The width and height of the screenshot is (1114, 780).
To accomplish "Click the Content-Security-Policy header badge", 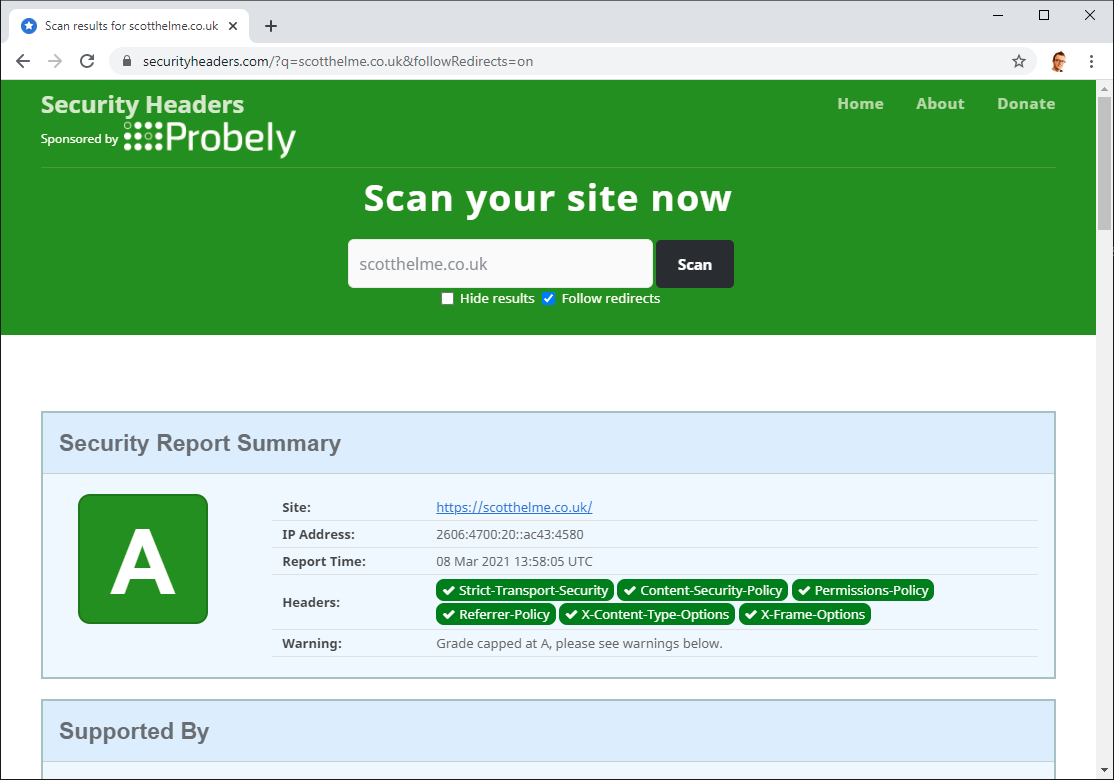I will click(x=703, y=590).
